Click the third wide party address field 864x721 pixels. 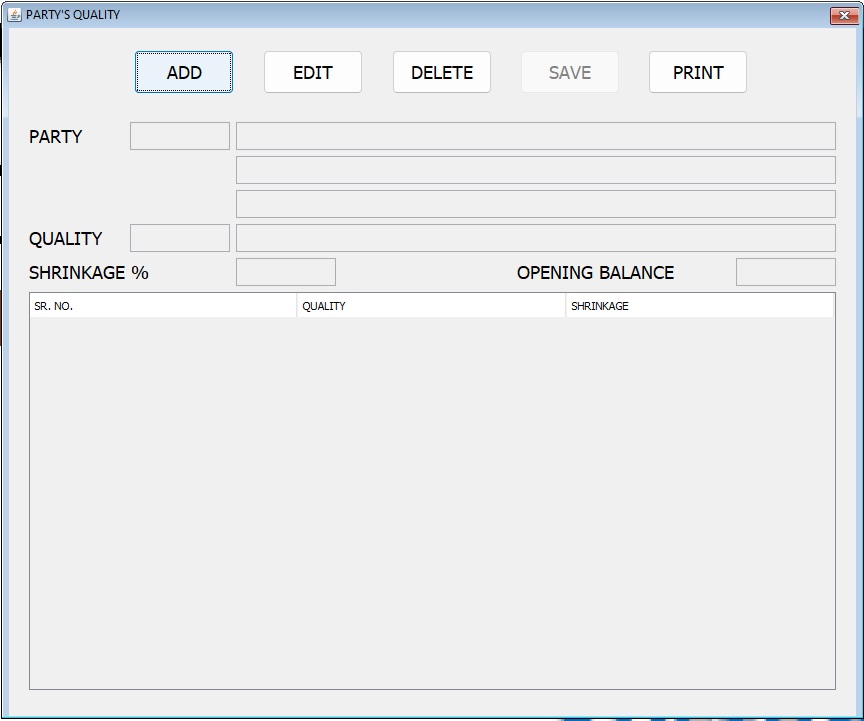(x=535, y=204)
